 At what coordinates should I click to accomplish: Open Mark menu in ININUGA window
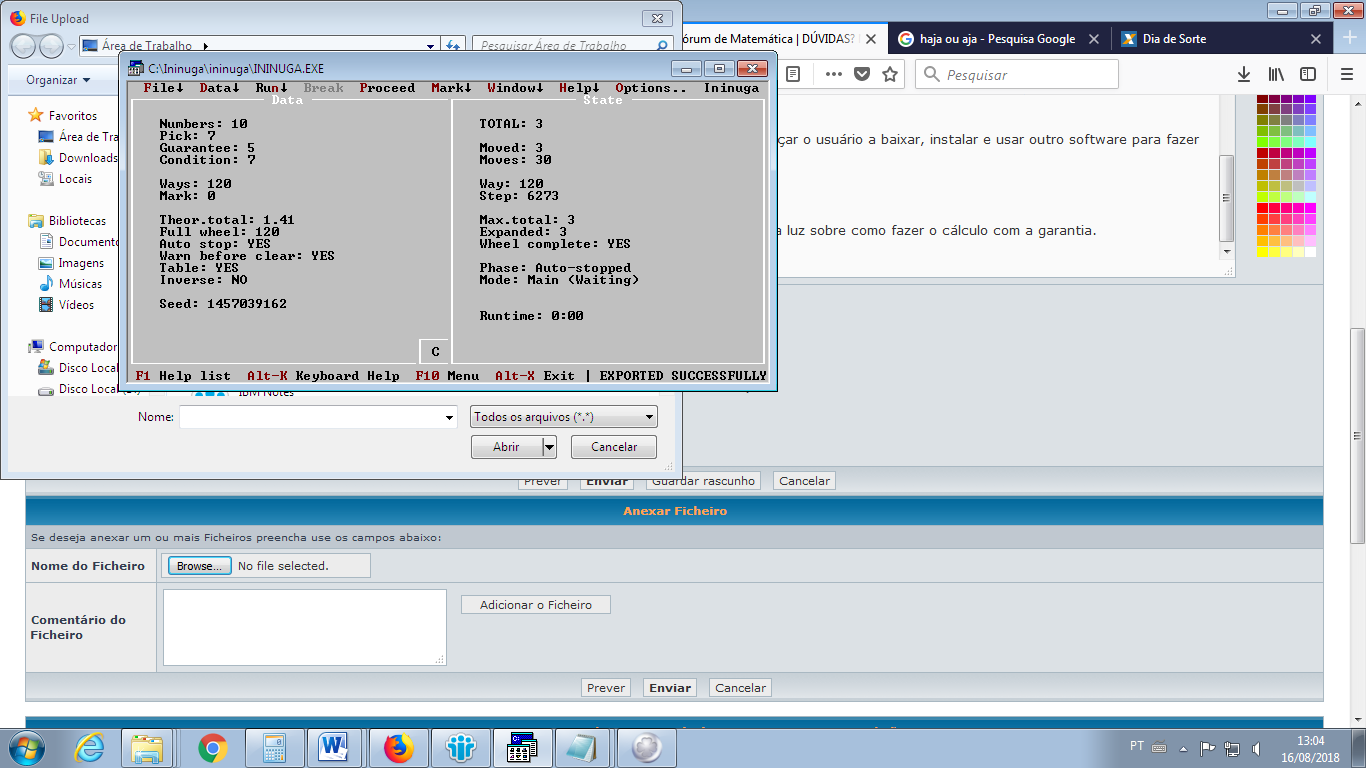tap(451, 88)
